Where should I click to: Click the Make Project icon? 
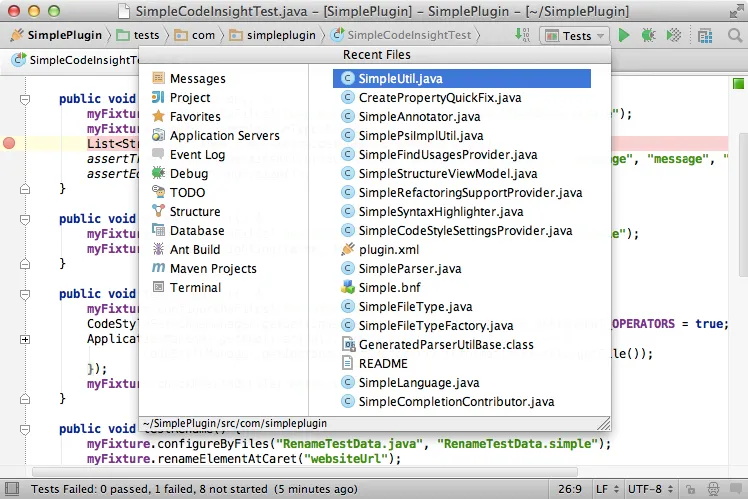click(x=522, y=35)
